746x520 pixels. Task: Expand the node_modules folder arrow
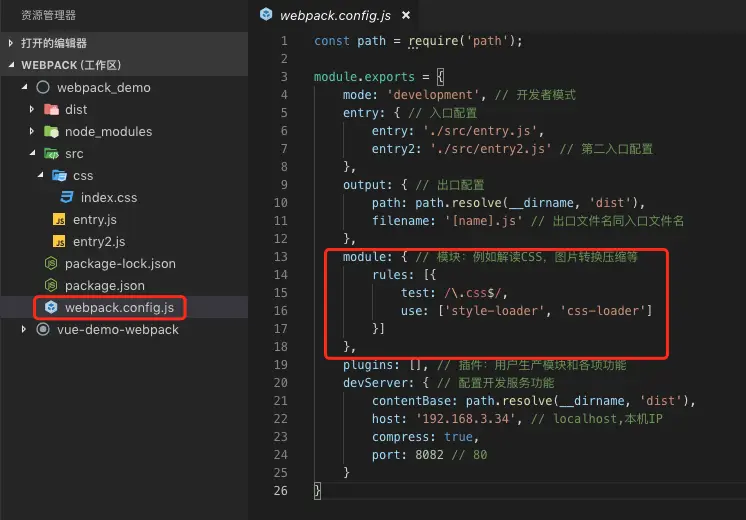(x=32, y=131)
